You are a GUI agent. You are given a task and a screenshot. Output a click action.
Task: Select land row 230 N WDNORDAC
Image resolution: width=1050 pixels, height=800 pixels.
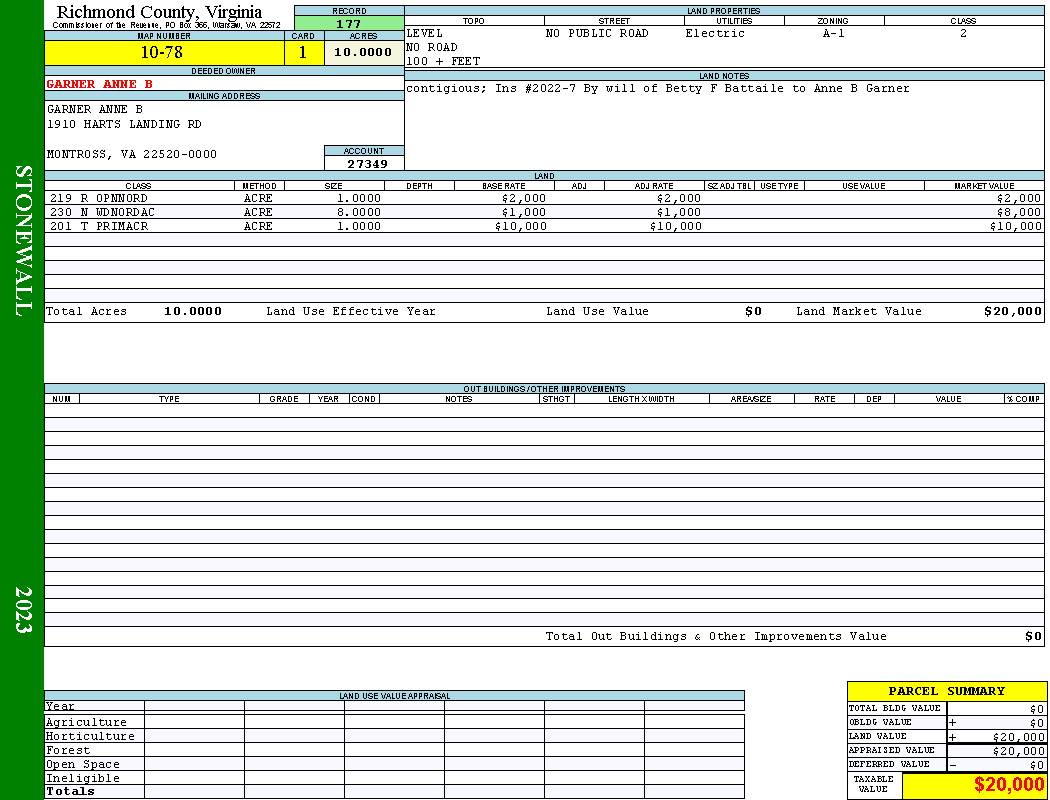pyautogui.click(x=544, y=212)
